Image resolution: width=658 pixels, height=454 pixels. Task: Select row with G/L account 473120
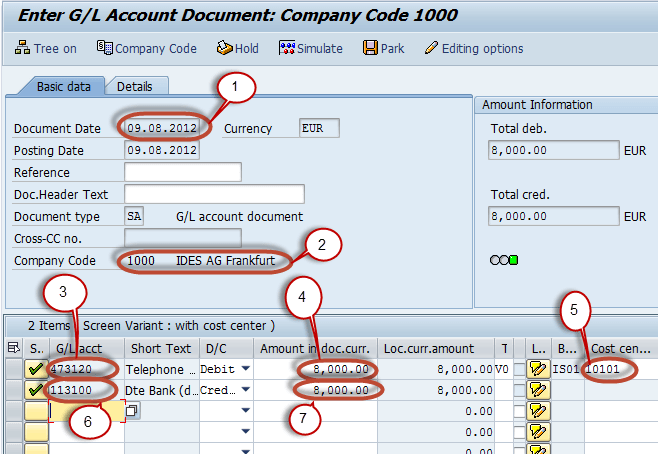coord(12,369)
